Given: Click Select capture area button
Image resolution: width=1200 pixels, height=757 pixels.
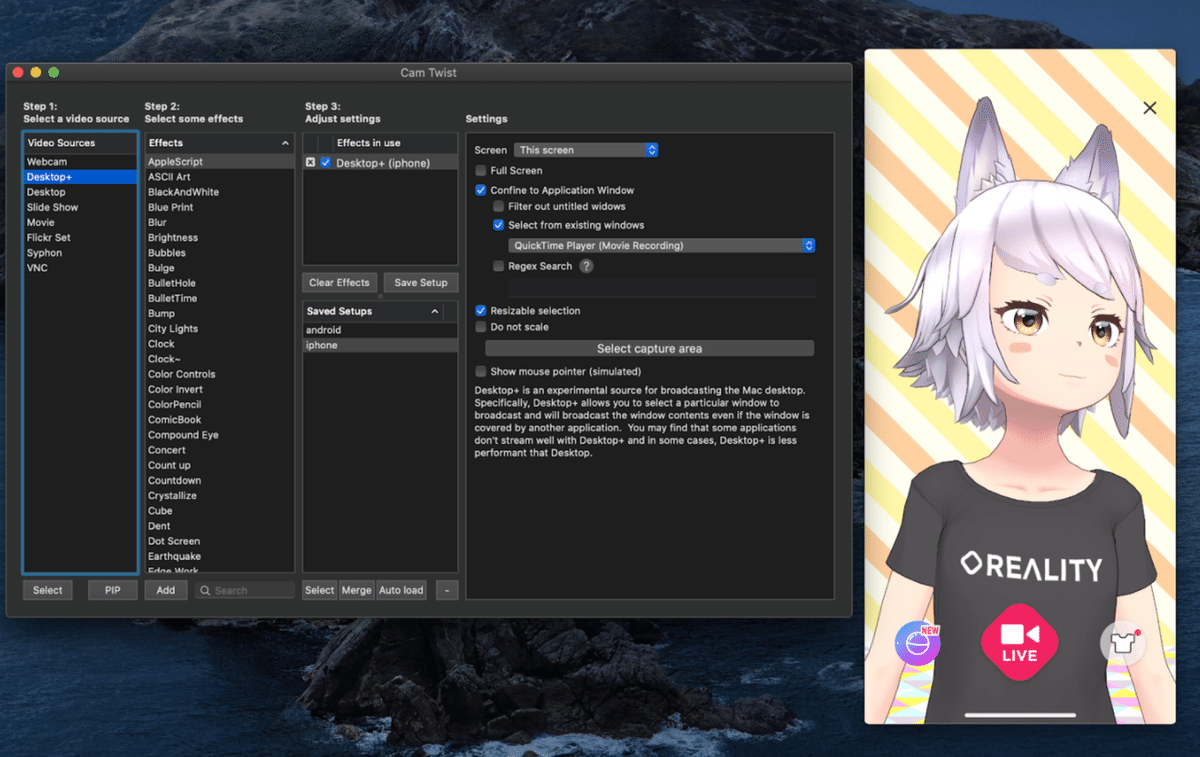Looking at the screenshot, I should [650, 349].
